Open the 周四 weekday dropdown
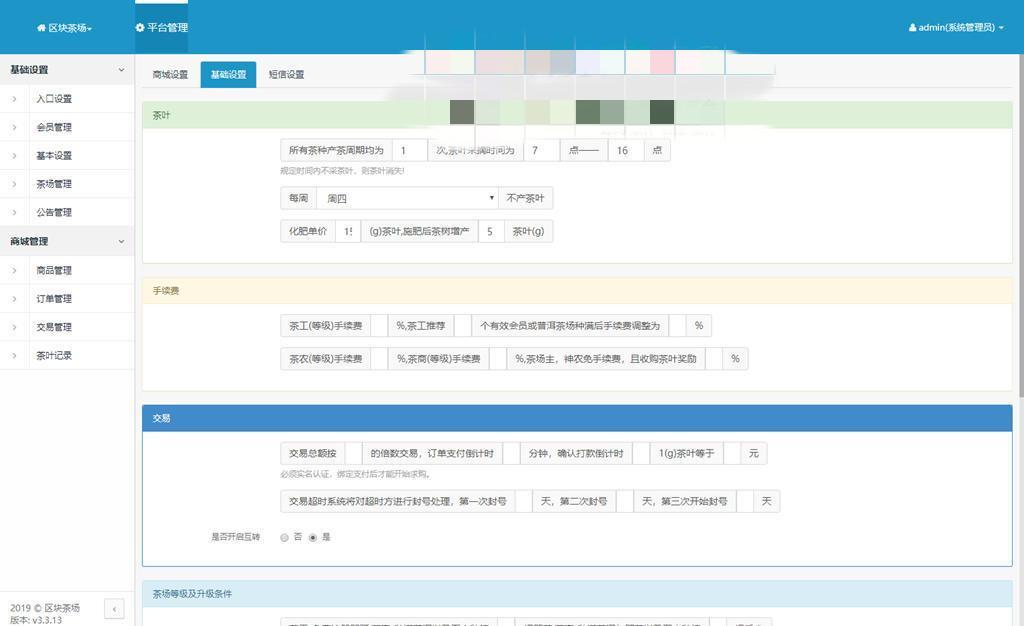1024x626 pixels. point(408,198)
